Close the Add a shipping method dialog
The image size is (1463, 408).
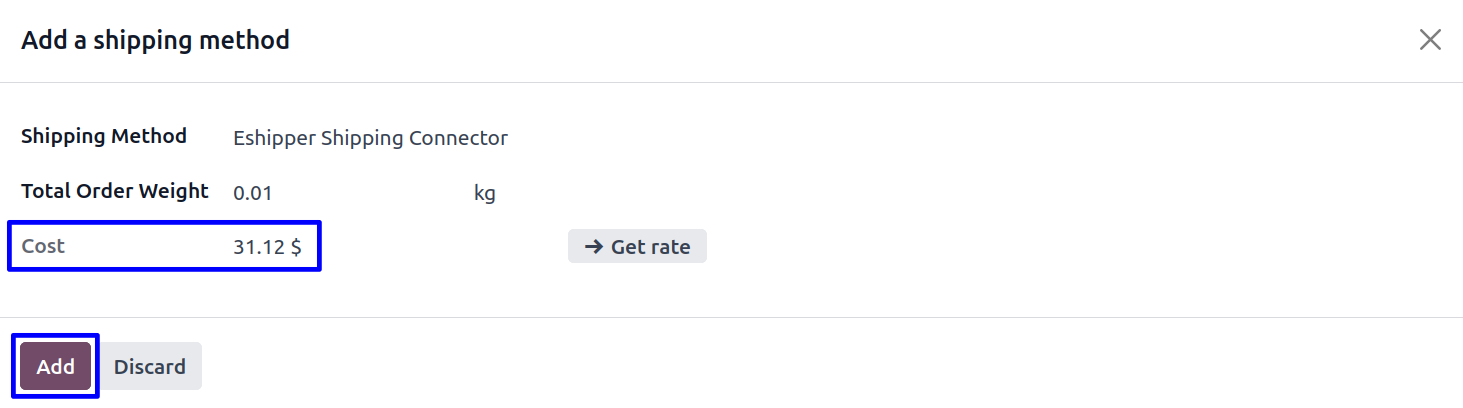tap(1430, 40)
